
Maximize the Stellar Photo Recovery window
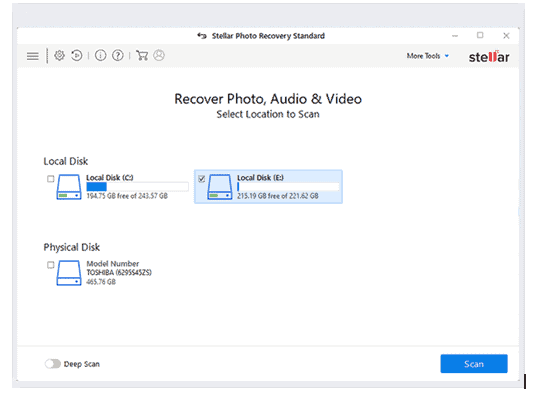click(480, 35)
